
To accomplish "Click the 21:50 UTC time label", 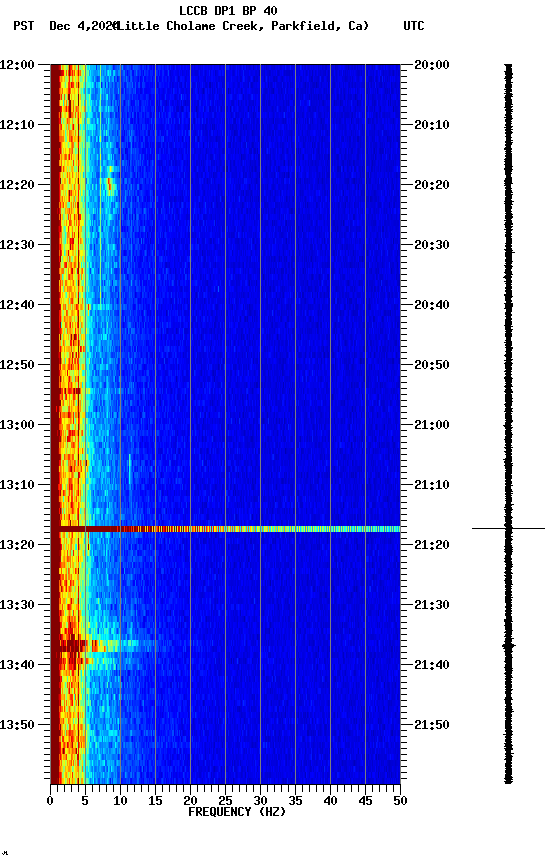I will point(432,725).
